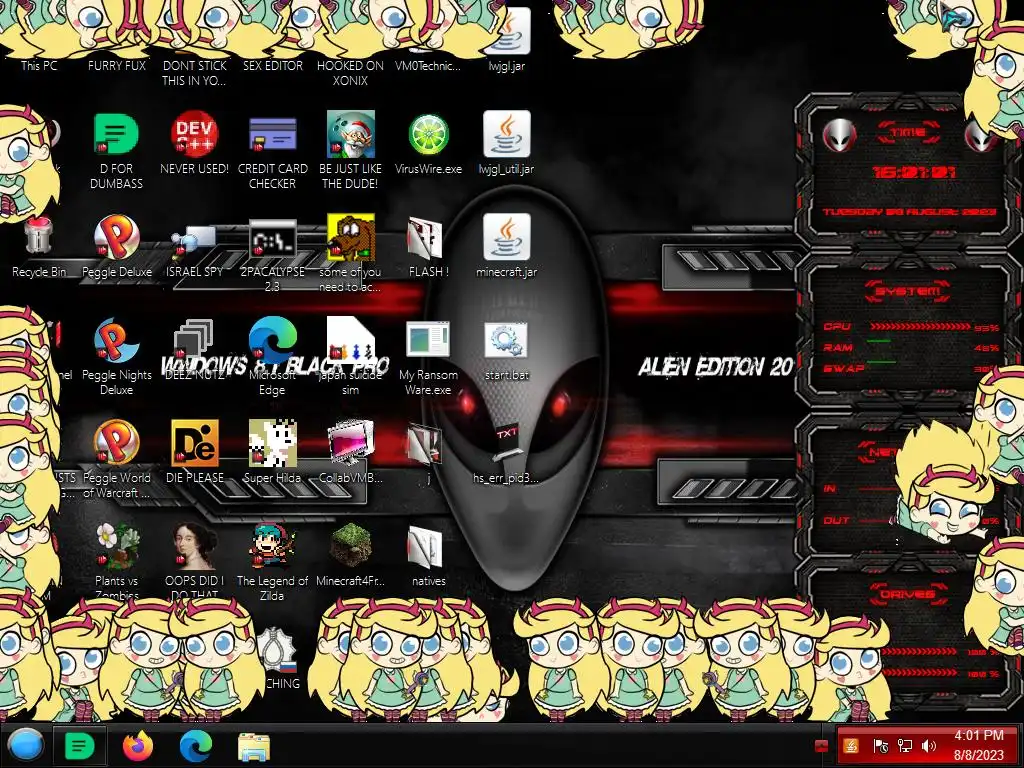Open the Plants vs Zombies shortcut

(x=116, y=546)
